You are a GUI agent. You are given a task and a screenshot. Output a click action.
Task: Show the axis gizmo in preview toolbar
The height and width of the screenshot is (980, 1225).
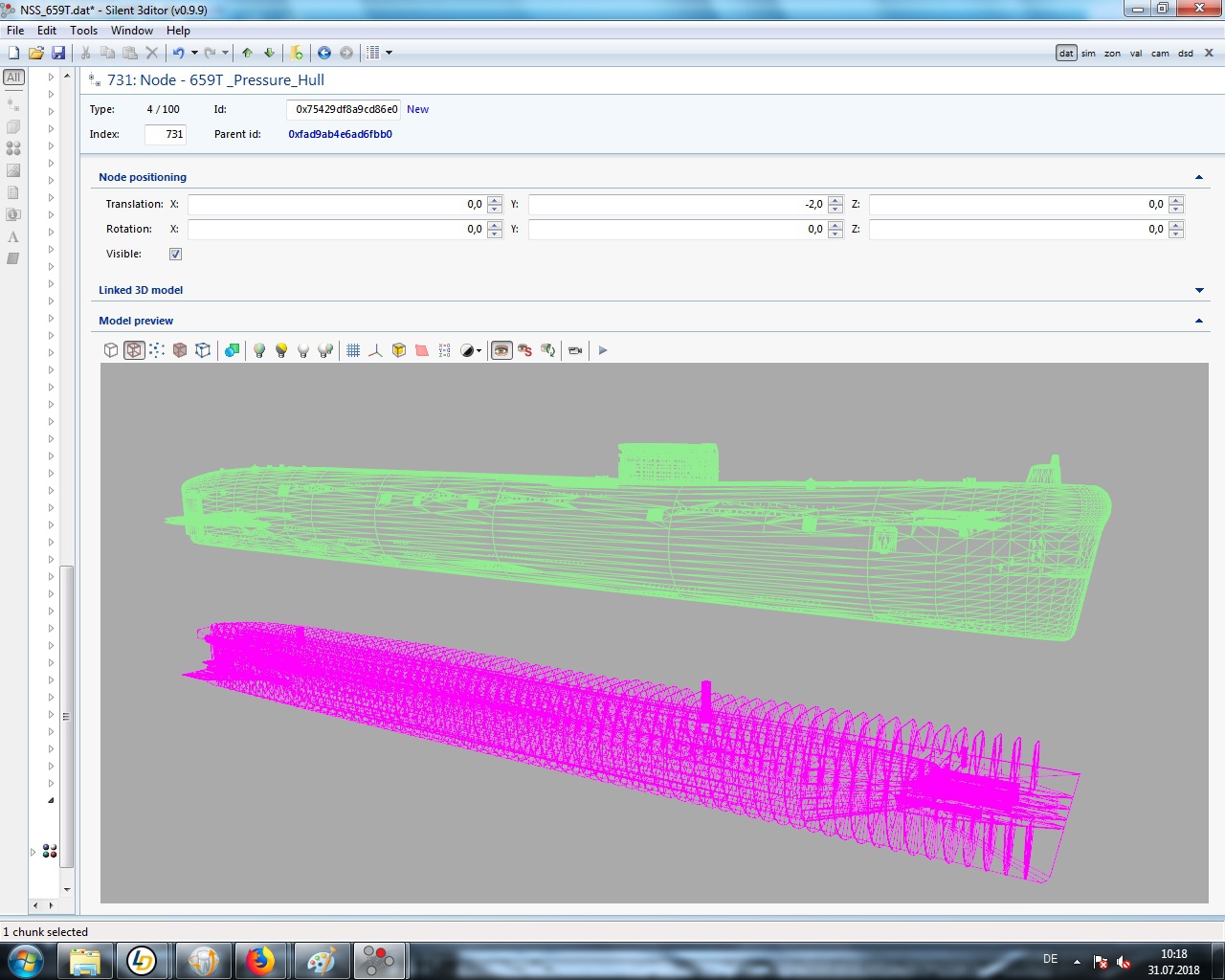375,350
